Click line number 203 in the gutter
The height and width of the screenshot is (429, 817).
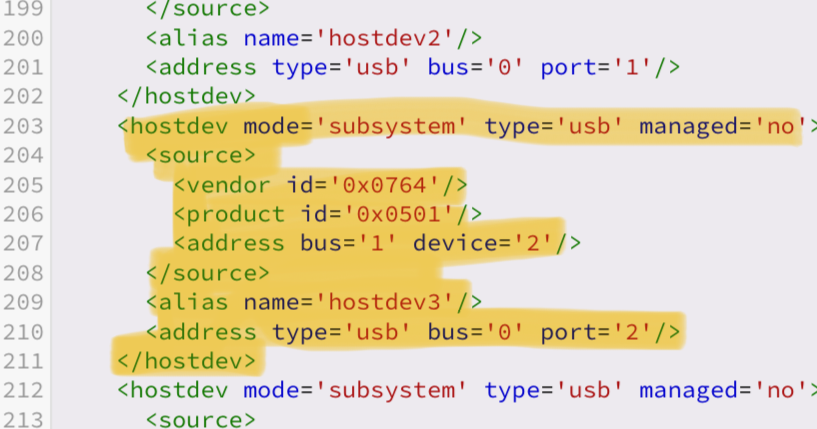coord(23,126)
